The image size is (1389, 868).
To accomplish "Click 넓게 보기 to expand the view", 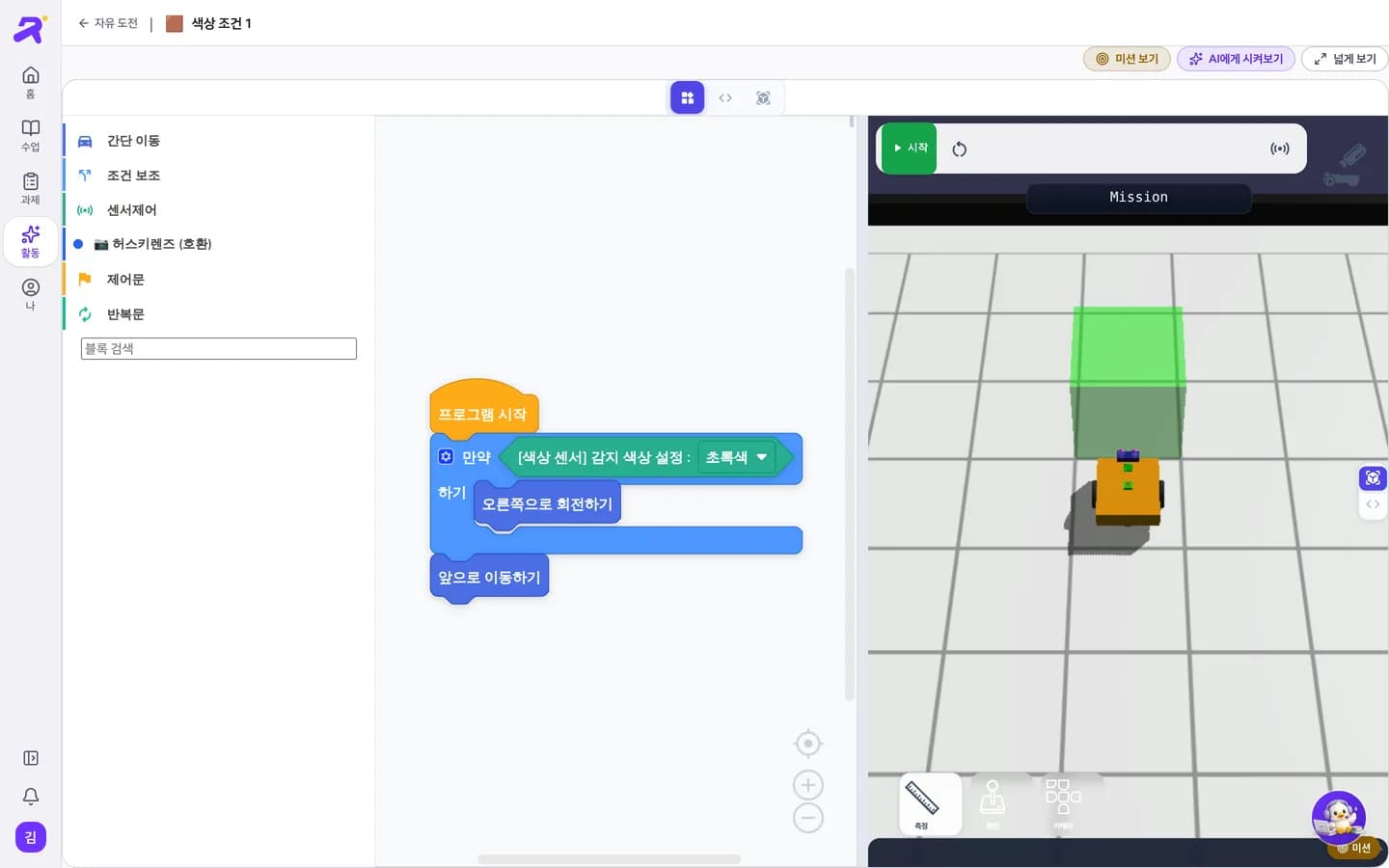I will point(1345,59).
